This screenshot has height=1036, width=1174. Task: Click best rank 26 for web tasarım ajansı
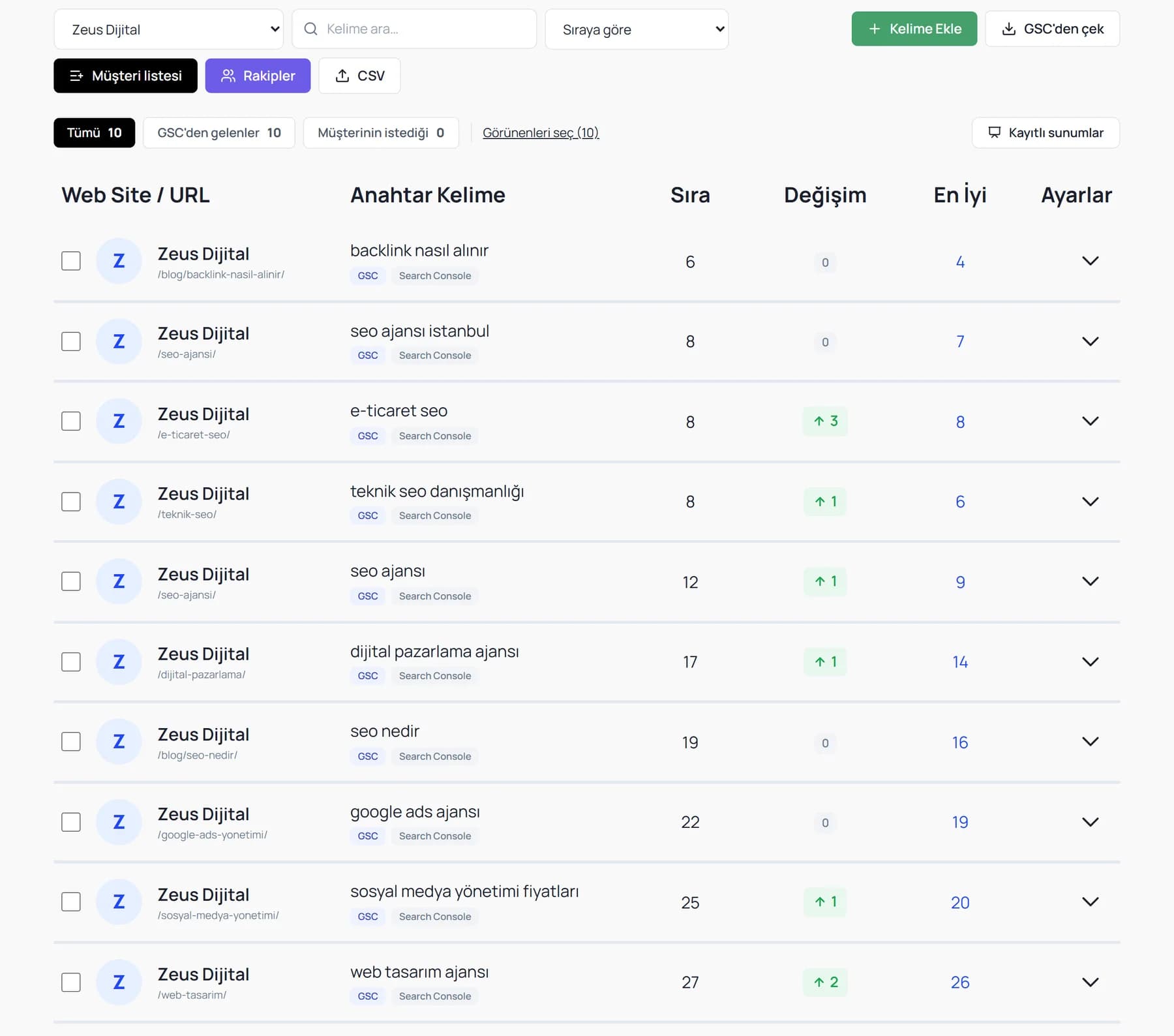click(x=960, y=983)
